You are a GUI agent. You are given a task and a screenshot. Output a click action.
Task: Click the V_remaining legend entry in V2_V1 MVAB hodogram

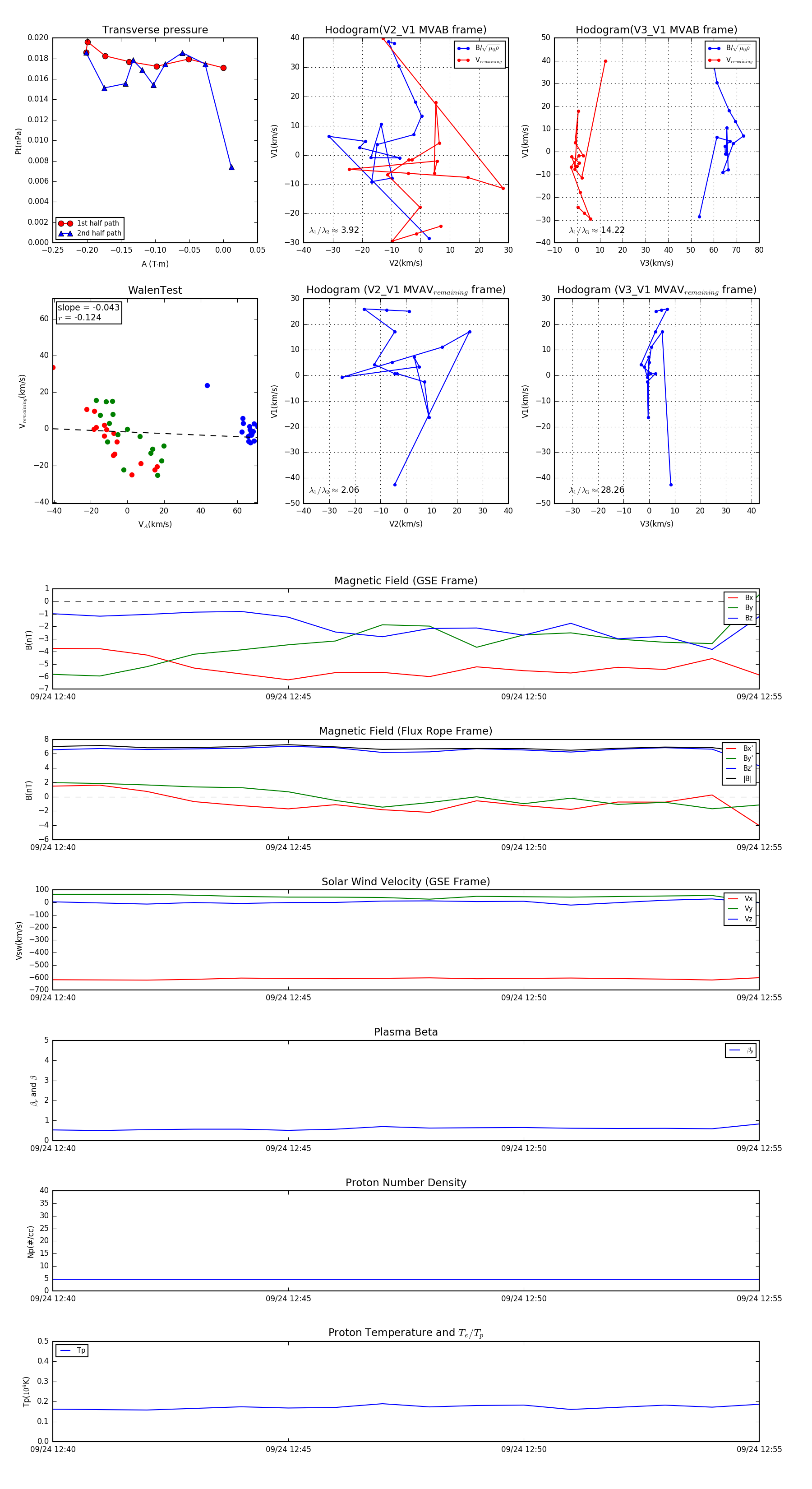(x=480, y=60)
